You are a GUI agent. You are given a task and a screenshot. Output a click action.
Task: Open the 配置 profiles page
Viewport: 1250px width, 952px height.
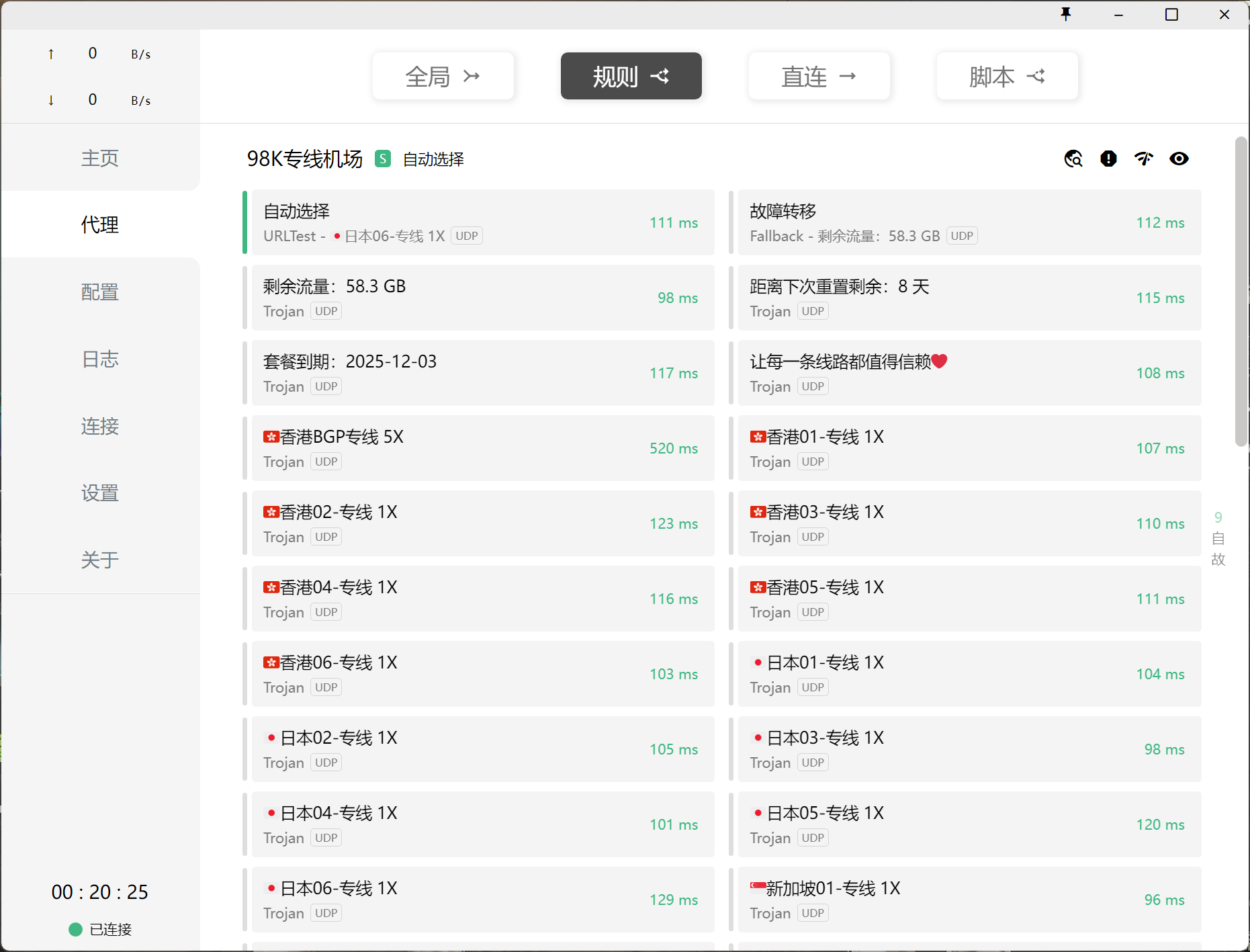click(100, 292)
